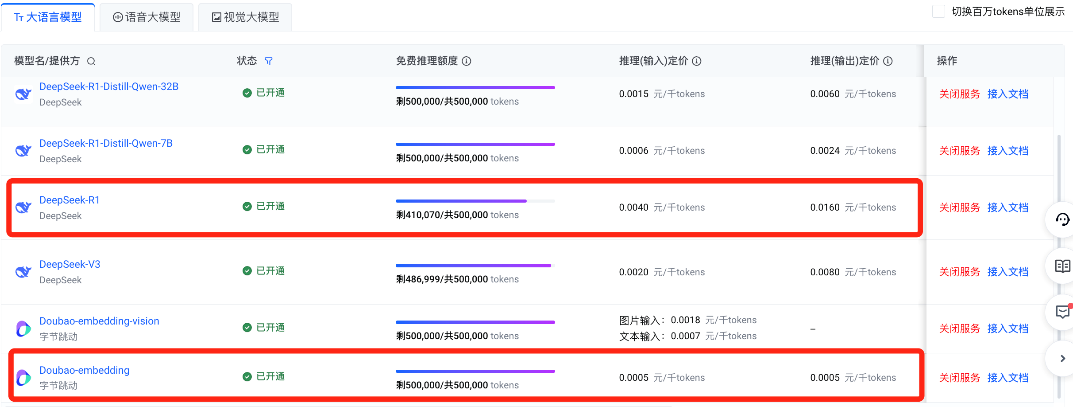Image resolution: width=1073 pixels, height=407 pixels.
Task: Open DeepSeek-R1-Distill-Qwen-7B model link
Action: point(106,143)
